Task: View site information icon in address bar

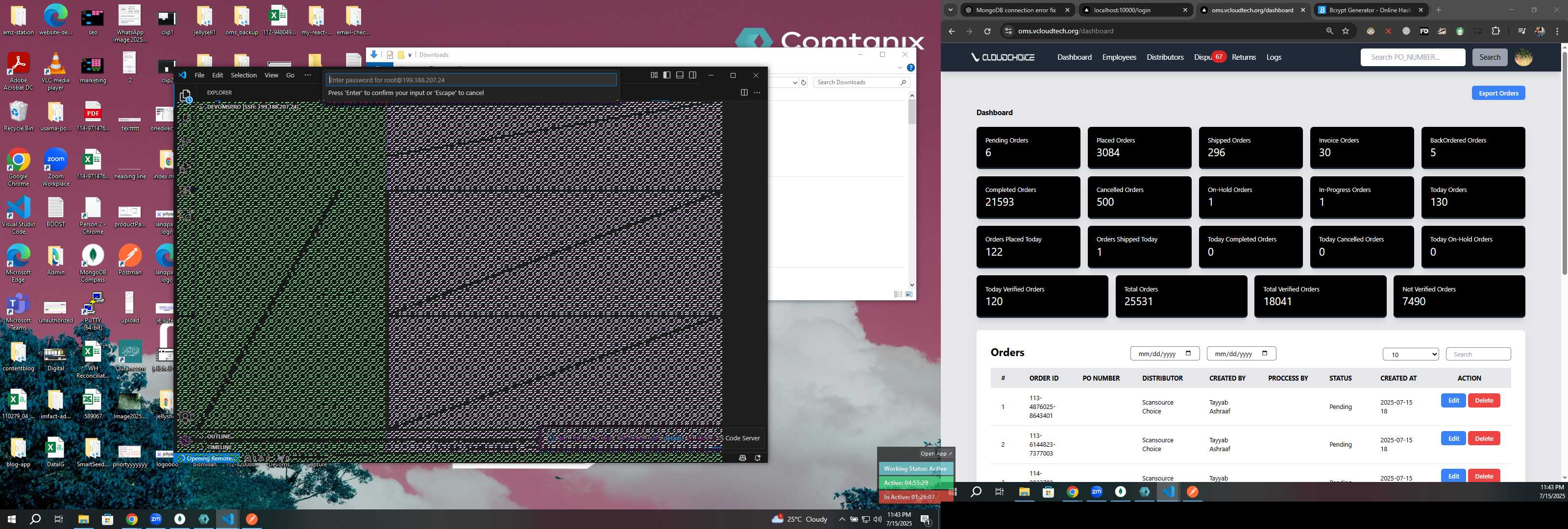Action: tap(1008, 31)
